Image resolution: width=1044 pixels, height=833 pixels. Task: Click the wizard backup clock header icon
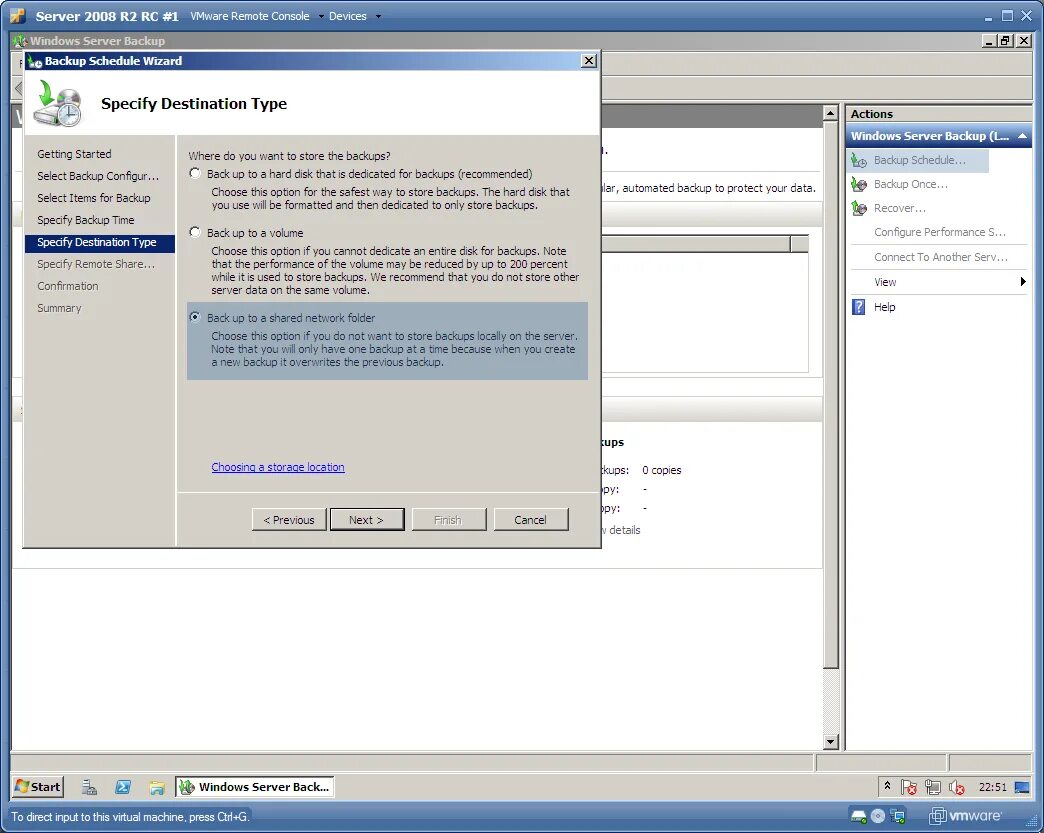tap(59, 103)
